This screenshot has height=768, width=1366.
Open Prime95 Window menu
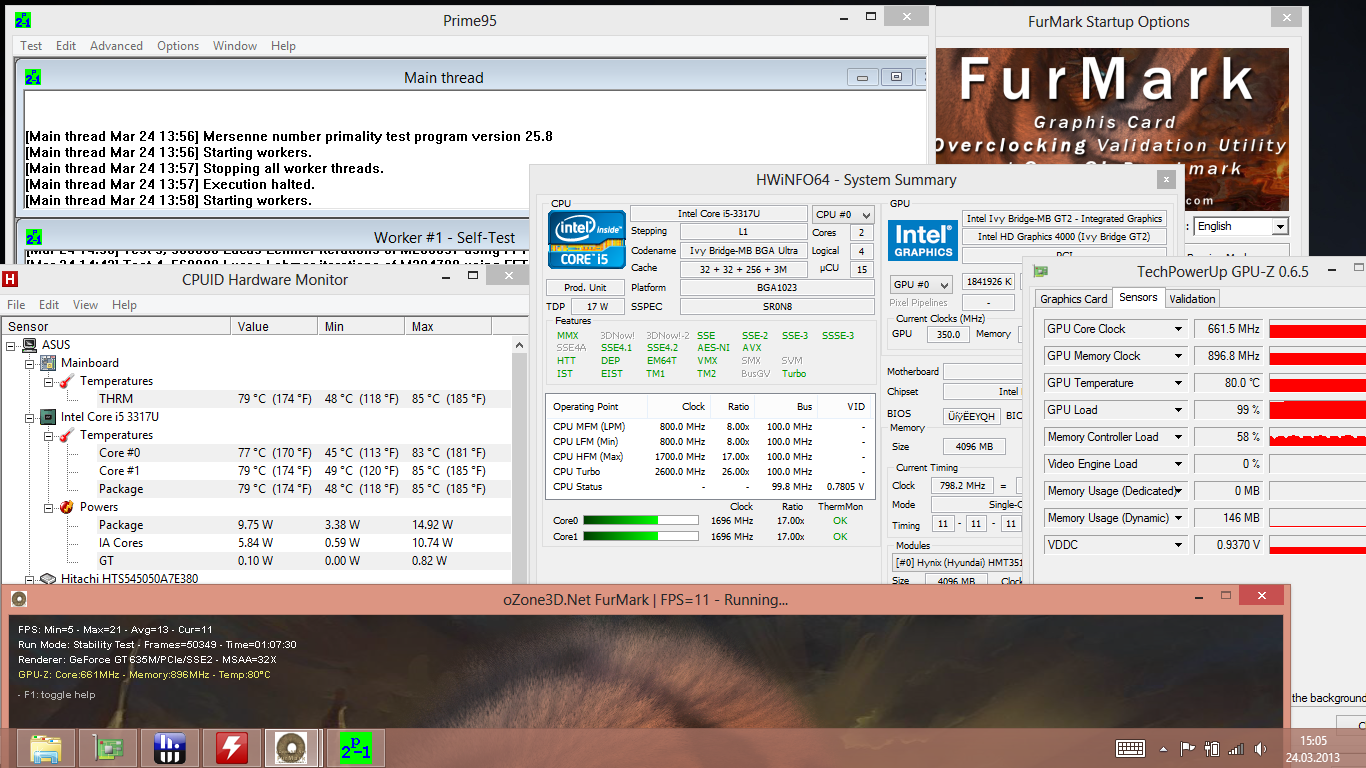pyautogui.click(x=235, y=46)
